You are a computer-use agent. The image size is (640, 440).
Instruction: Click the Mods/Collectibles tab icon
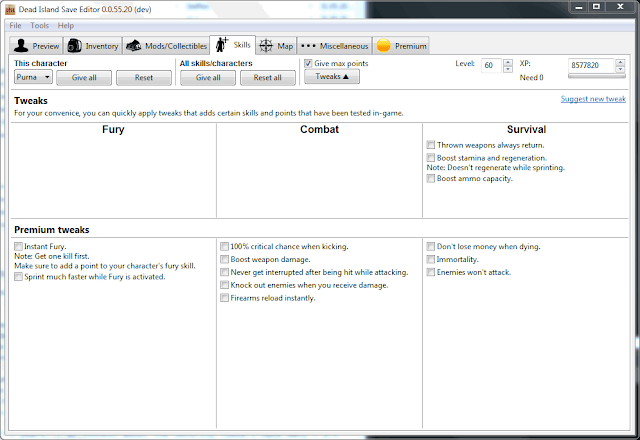coord(135,46)
